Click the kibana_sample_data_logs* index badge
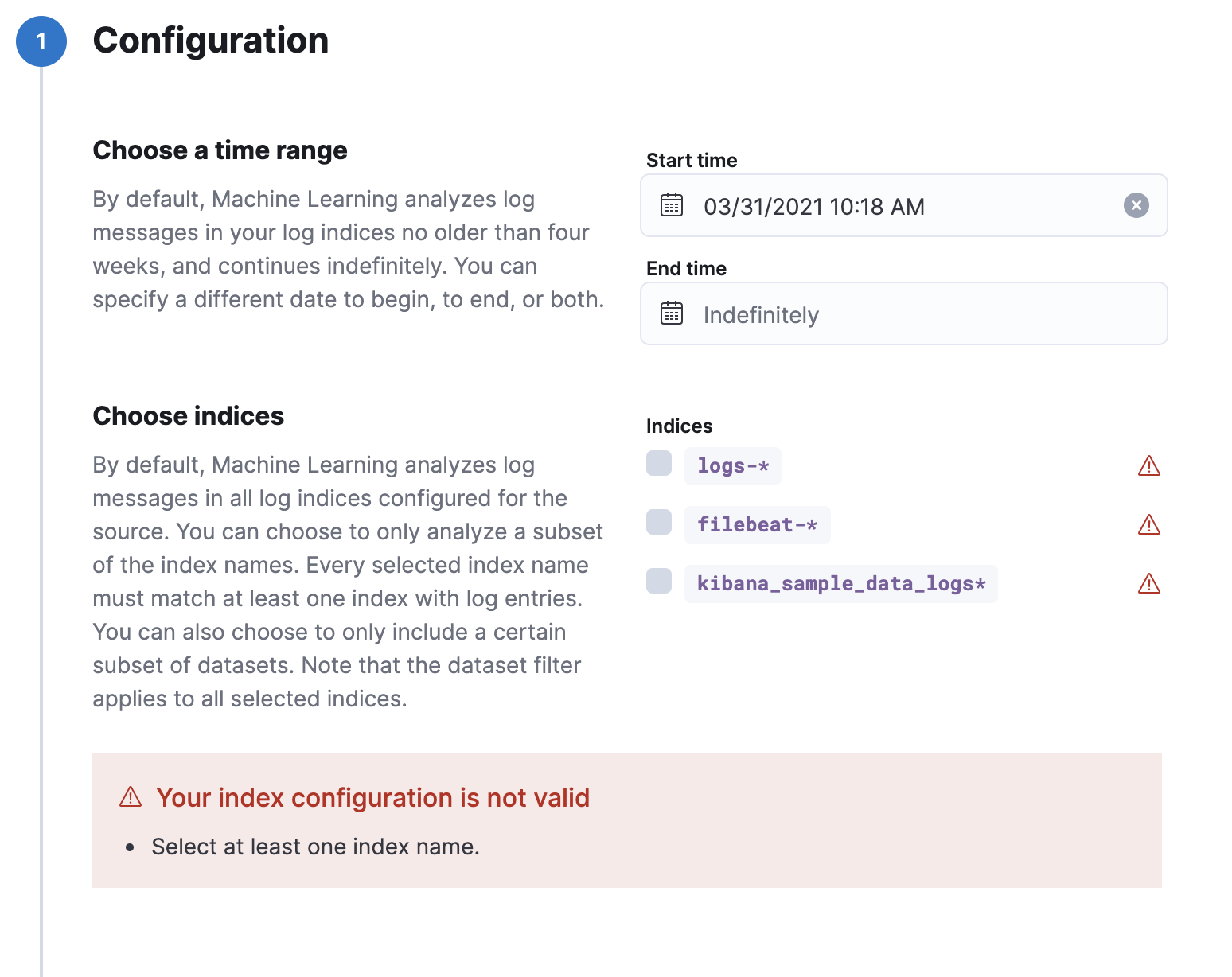This screenshot has height=977, width=1232. (840, 584)
